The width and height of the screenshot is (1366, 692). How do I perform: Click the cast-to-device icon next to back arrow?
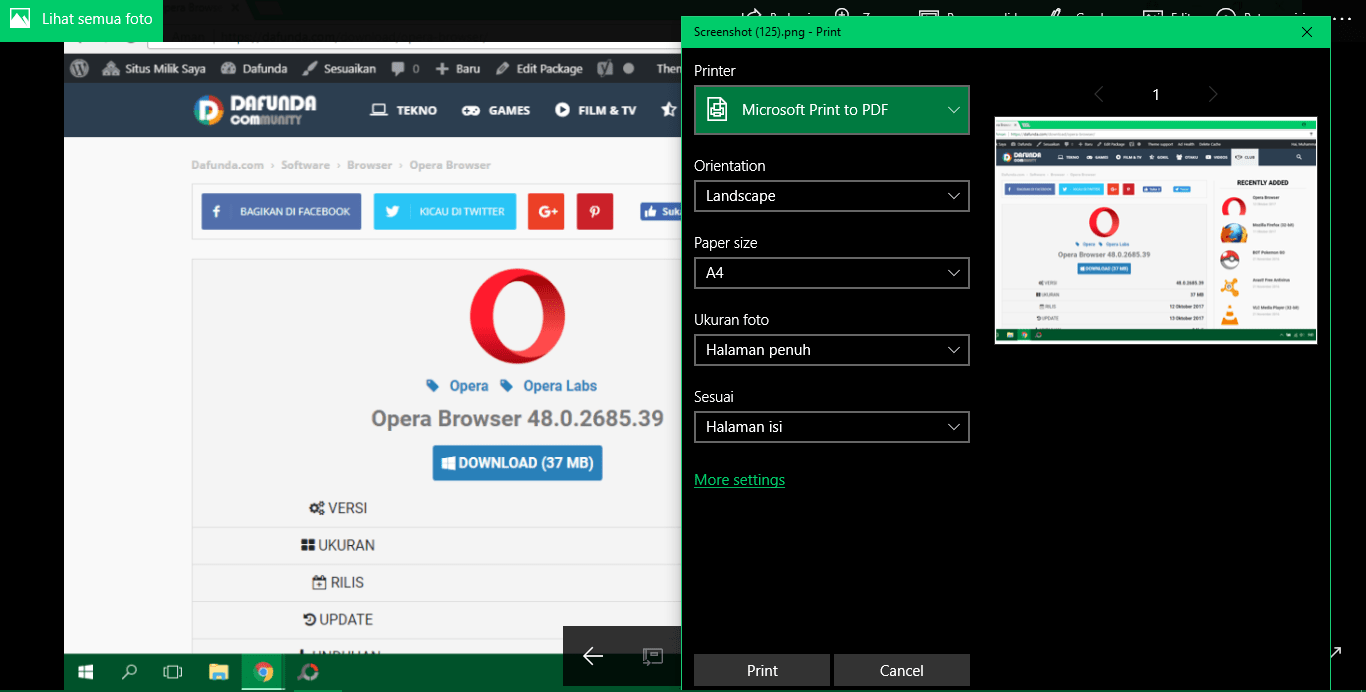click(652, 656)
